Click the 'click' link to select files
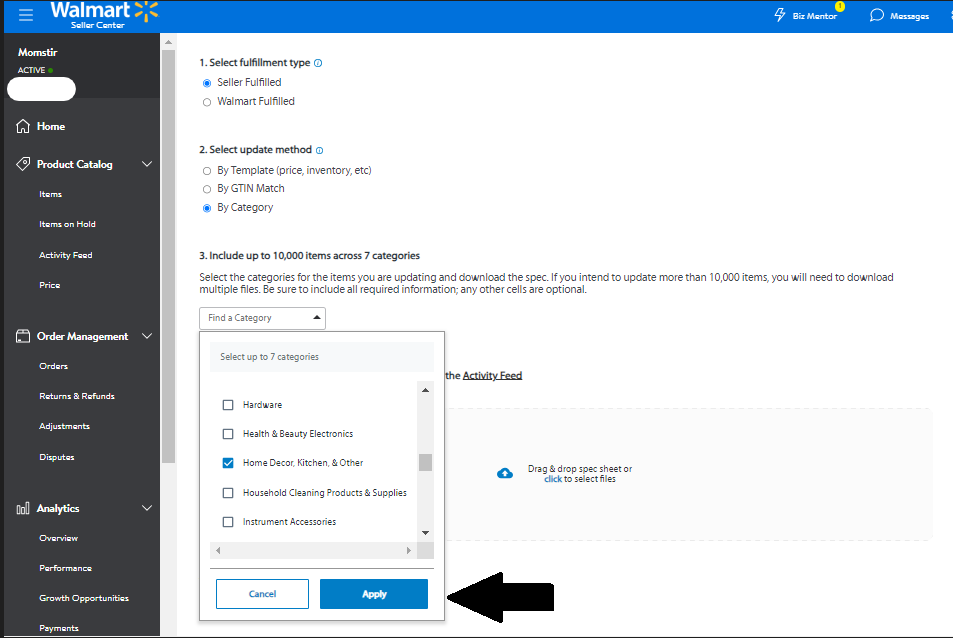 click(x=552, y=479)
